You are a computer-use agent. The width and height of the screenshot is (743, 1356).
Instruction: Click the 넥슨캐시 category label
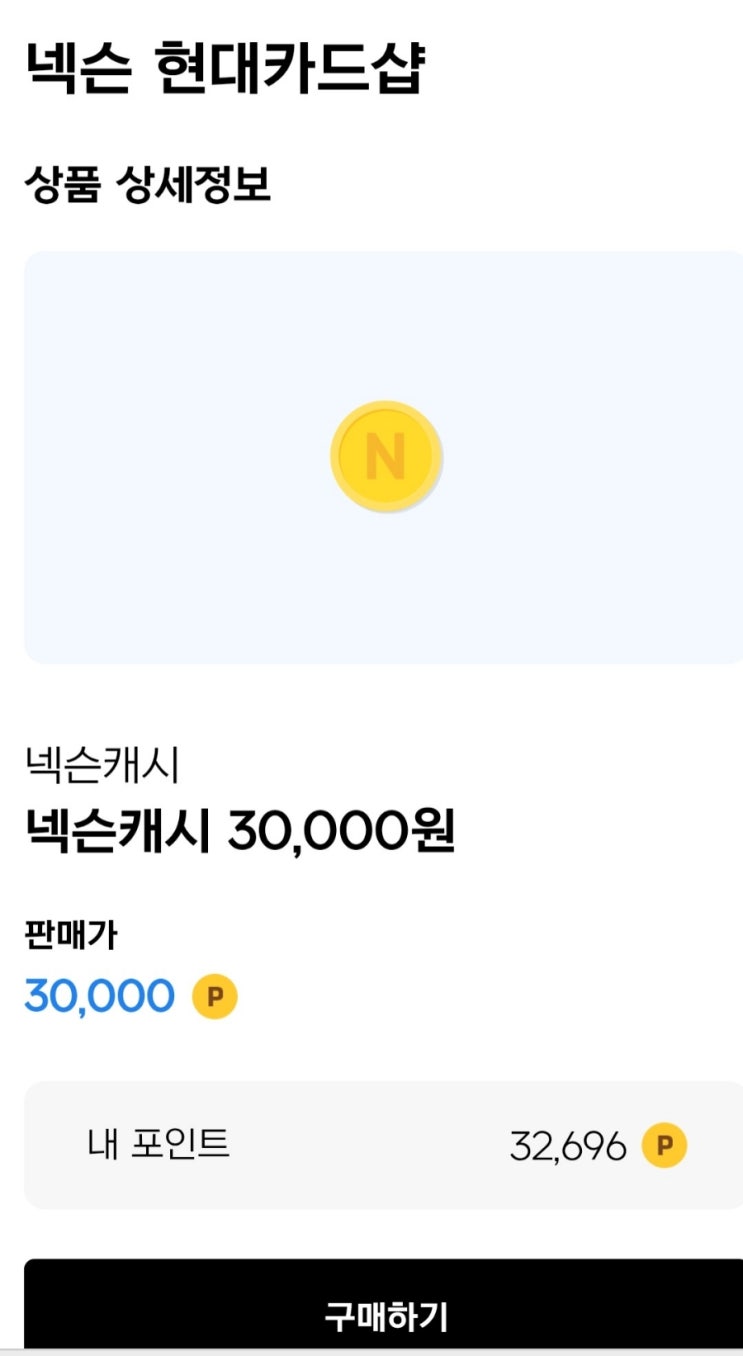[x=101, y=767]
